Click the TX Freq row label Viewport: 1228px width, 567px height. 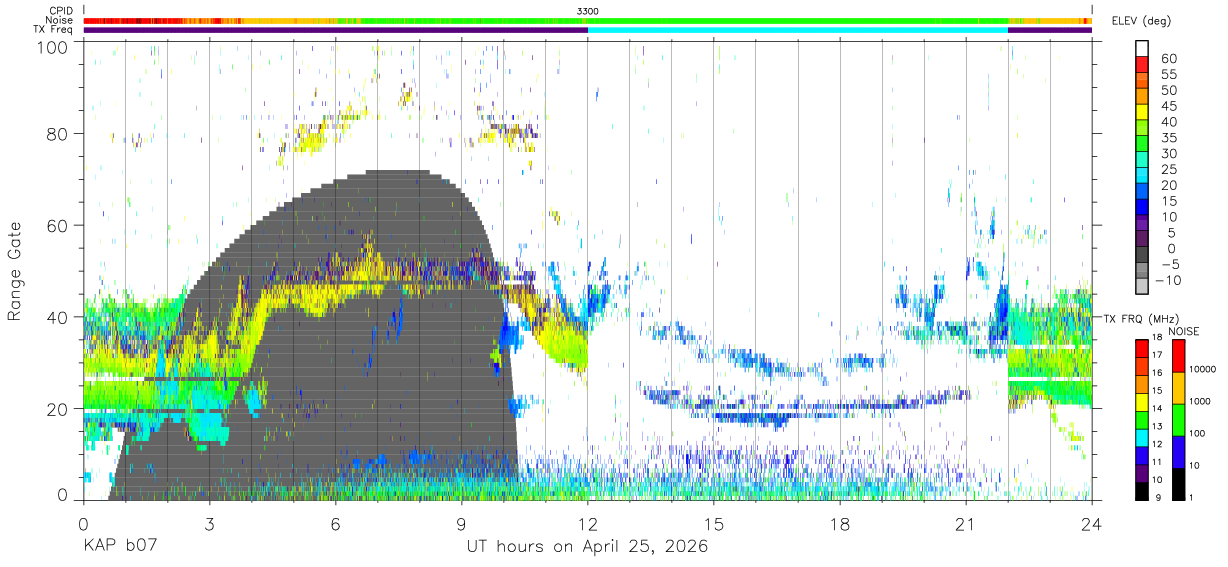[53, 30]
